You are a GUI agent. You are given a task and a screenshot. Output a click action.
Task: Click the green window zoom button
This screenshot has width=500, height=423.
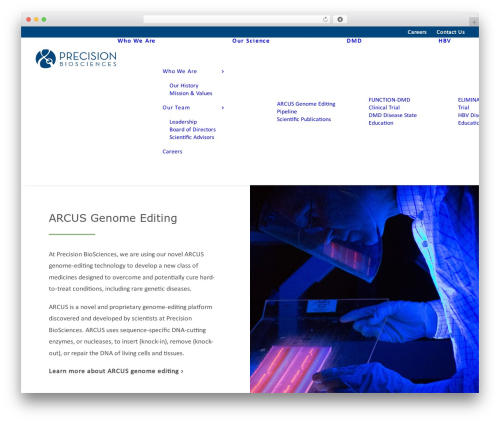(x=44, y=19)
